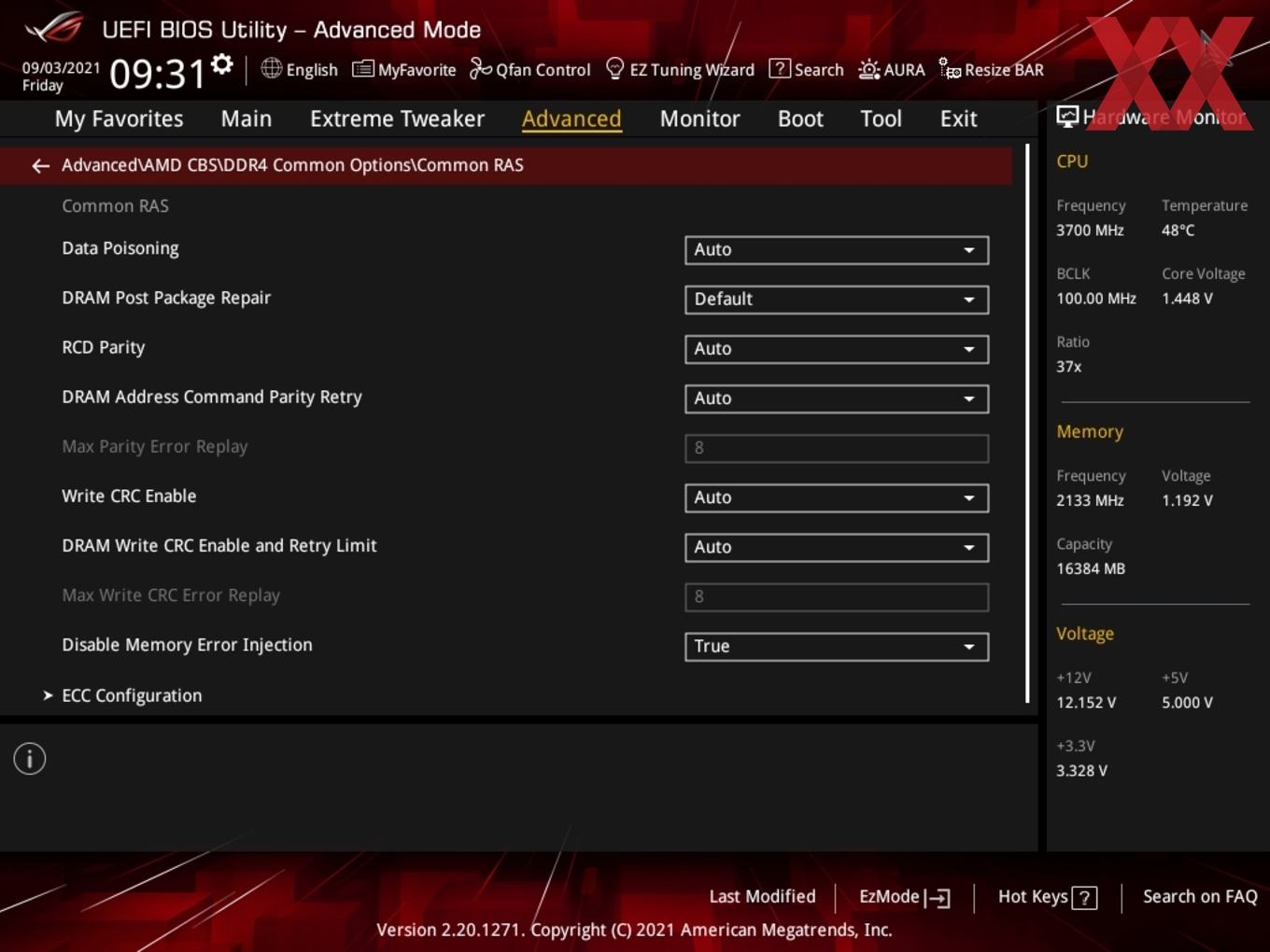This screenshot has width=1270, height=952.
Task: Click the back arrow in the breadcrumb bar
Action: (x=40, y=166)
